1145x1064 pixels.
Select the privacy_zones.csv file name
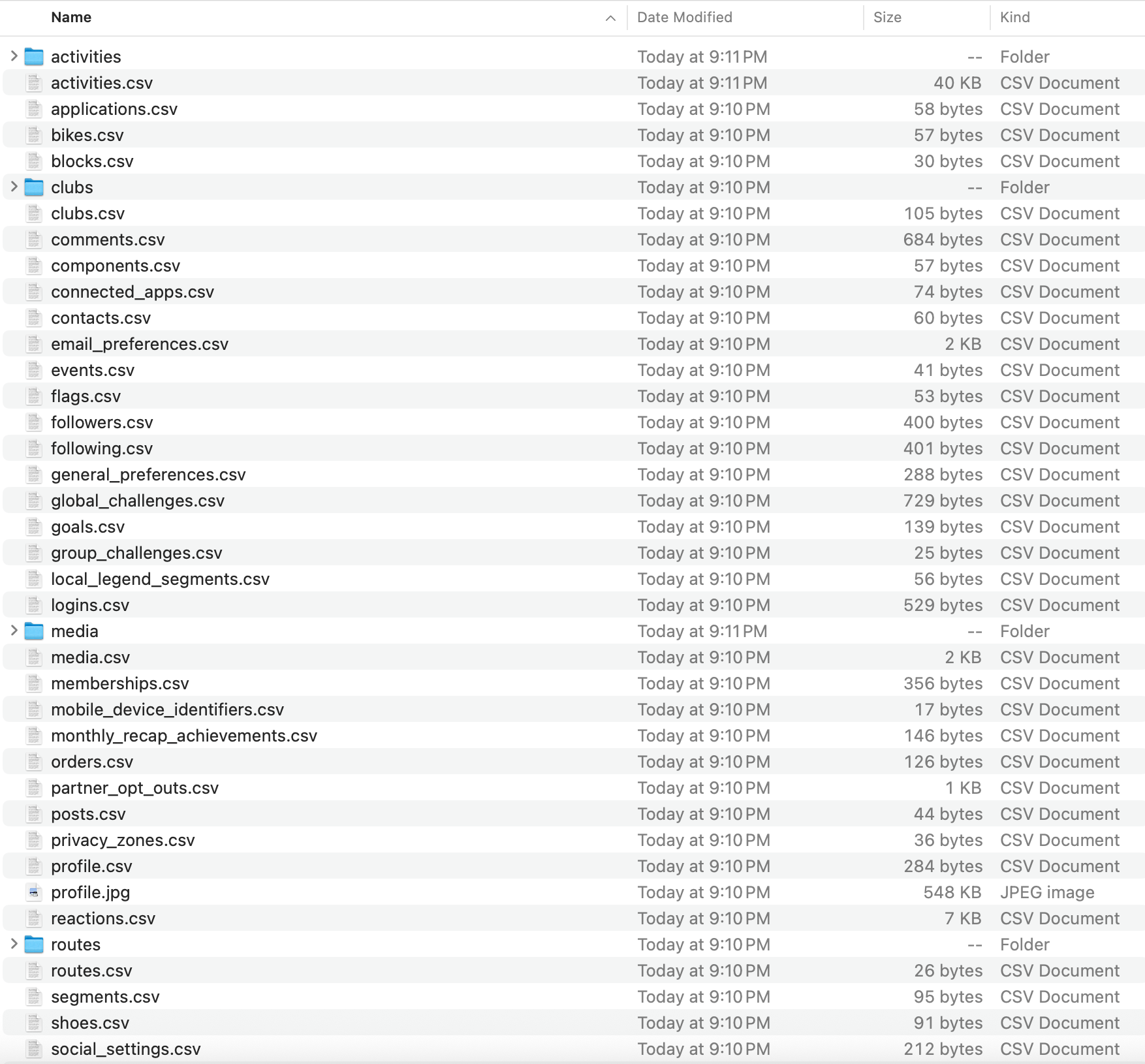click(x=123, y=840)
